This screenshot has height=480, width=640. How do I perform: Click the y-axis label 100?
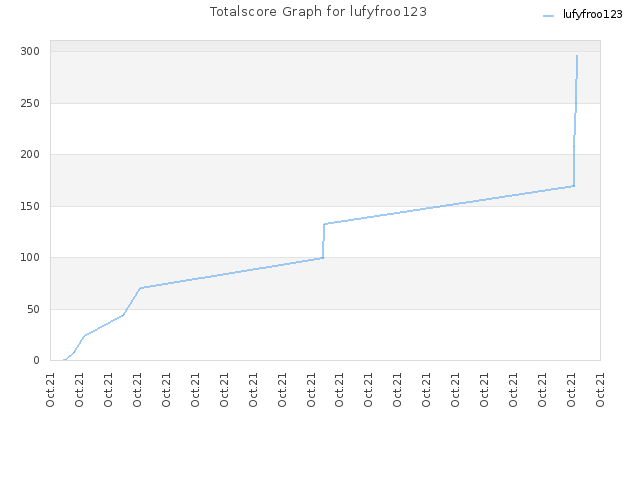(30, 257)
